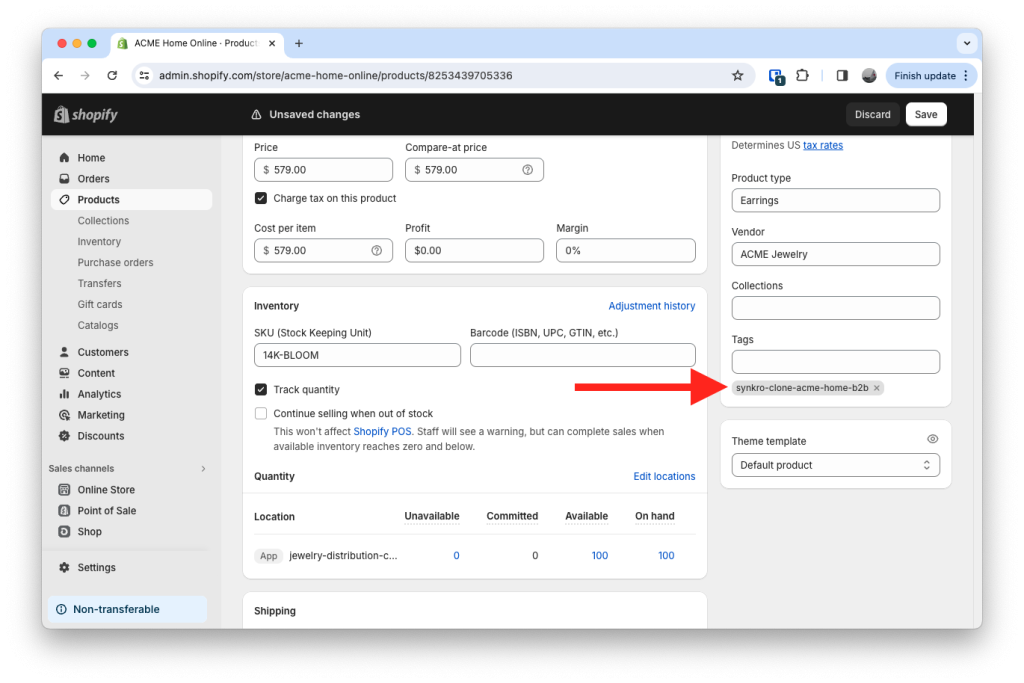Click the help icon beside Compare-at price
This screenshot has height=683, width=1024.
(529, 169)
